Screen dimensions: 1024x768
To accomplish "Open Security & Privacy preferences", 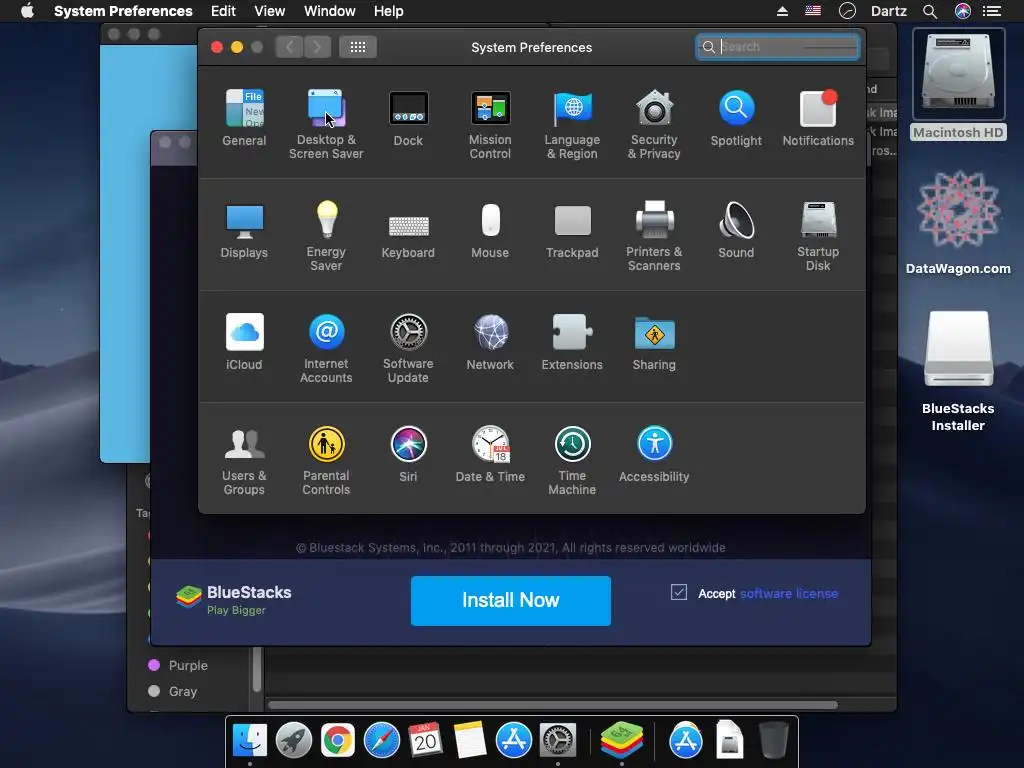I will (x=654, y=124).
